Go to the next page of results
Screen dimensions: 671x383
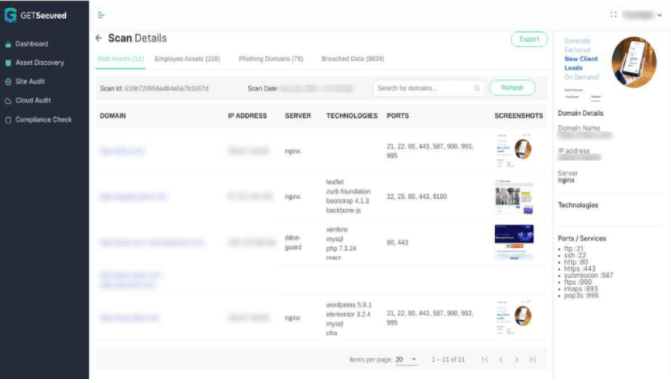(x=517, y=359)
